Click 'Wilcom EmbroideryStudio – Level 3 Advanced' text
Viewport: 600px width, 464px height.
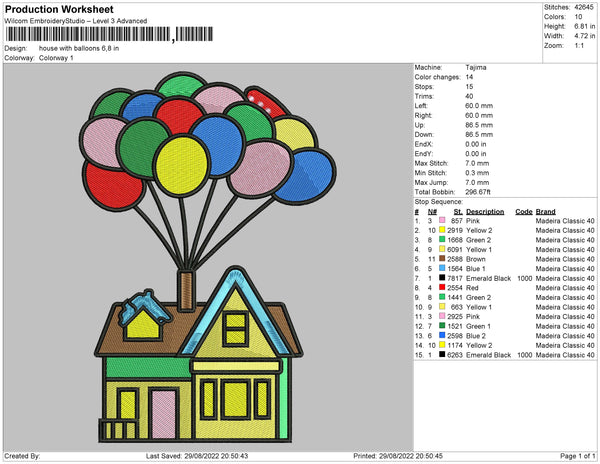76,21
